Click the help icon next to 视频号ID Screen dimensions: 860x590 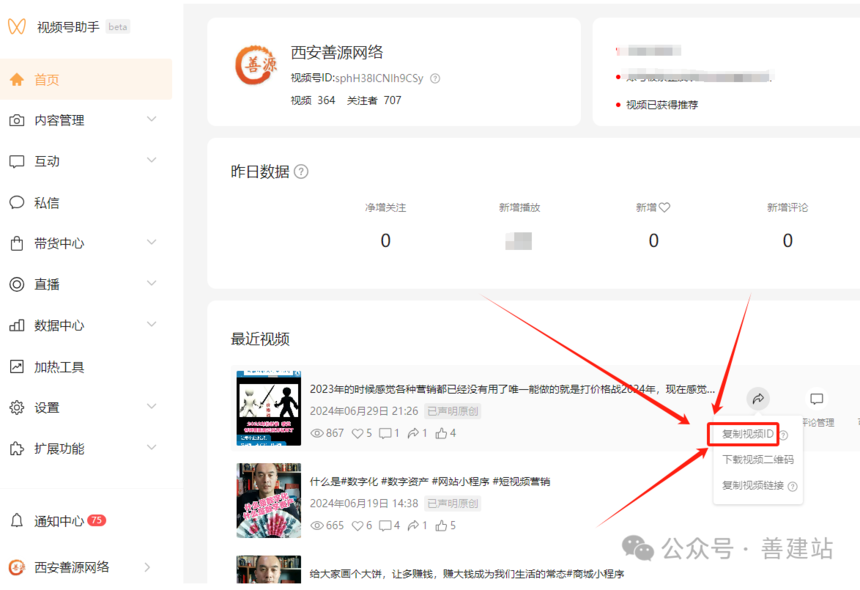[435, 78]
